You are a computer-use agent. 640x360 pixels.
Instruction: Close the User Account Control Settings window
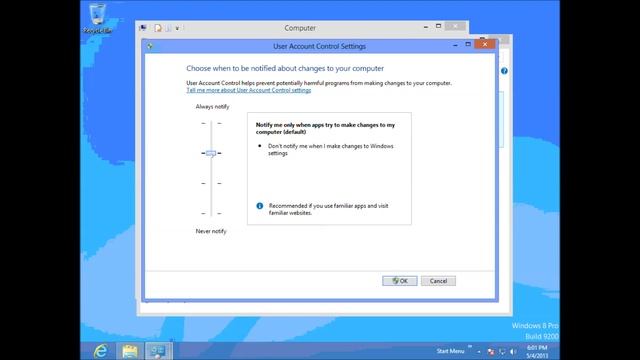(x=485, y=44)
